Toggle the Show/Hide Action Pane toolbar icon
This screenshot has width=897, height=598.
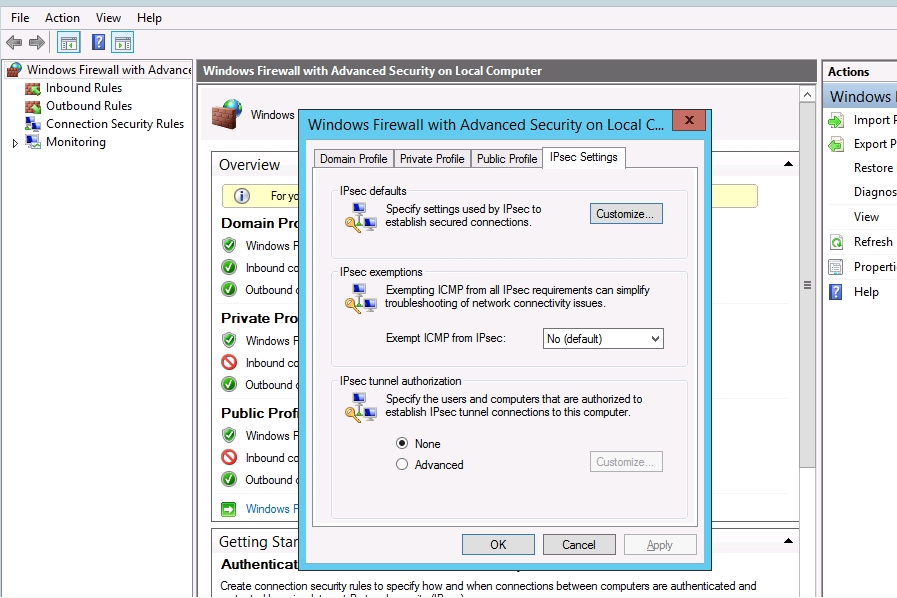coord(123,42)
